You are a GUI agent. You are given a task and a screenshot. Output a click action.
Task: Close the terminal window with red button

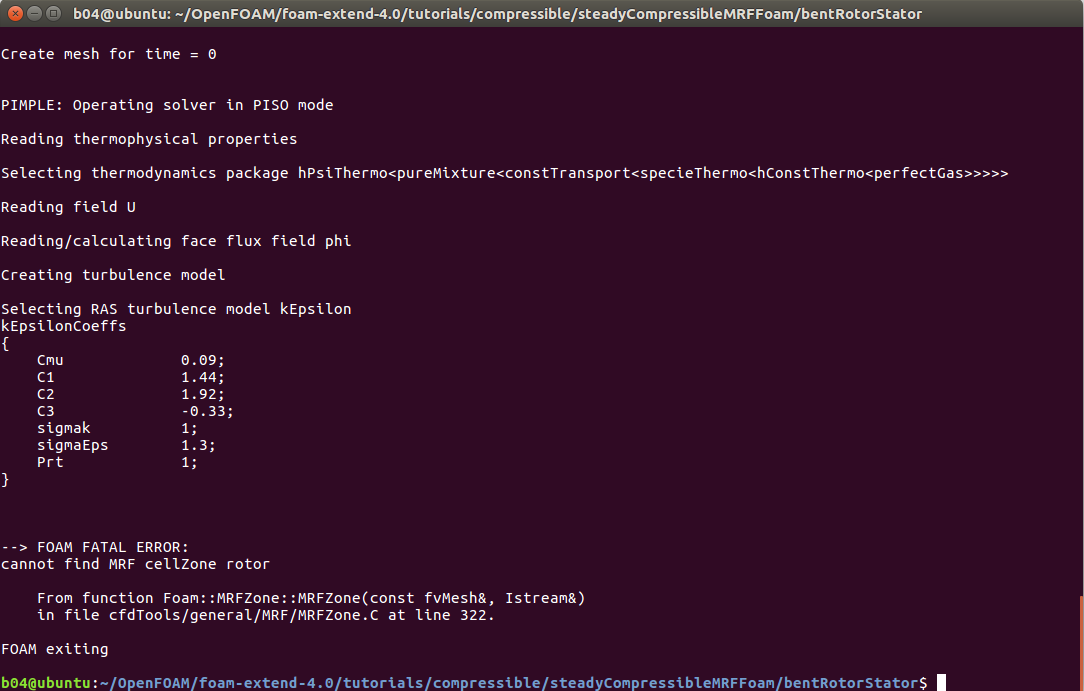15,13
